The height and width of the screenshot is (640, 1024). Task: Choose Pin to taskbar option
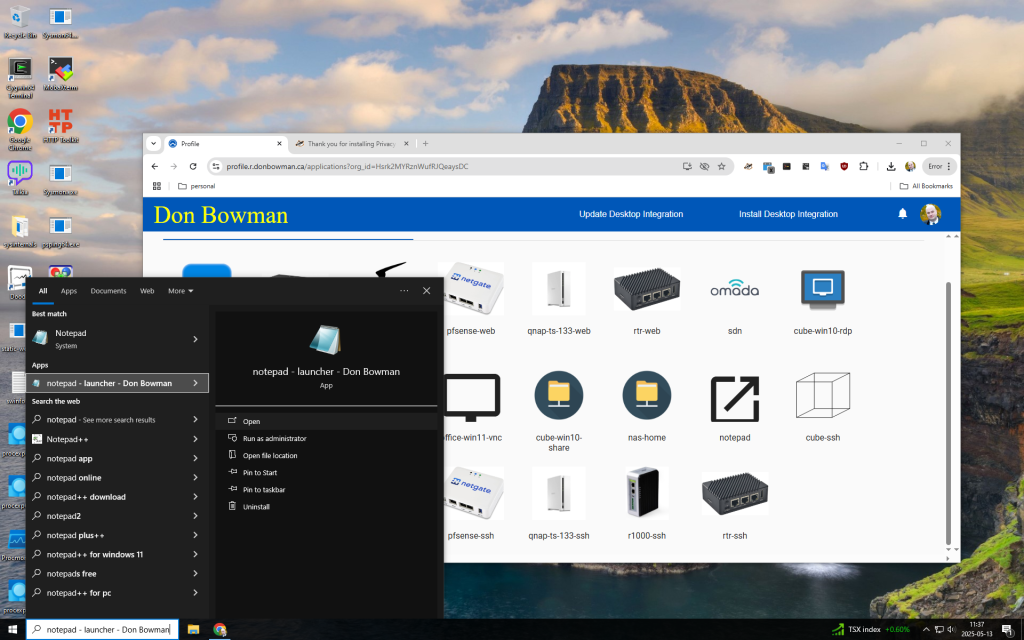pyautogui.click(x=264, y=490)
